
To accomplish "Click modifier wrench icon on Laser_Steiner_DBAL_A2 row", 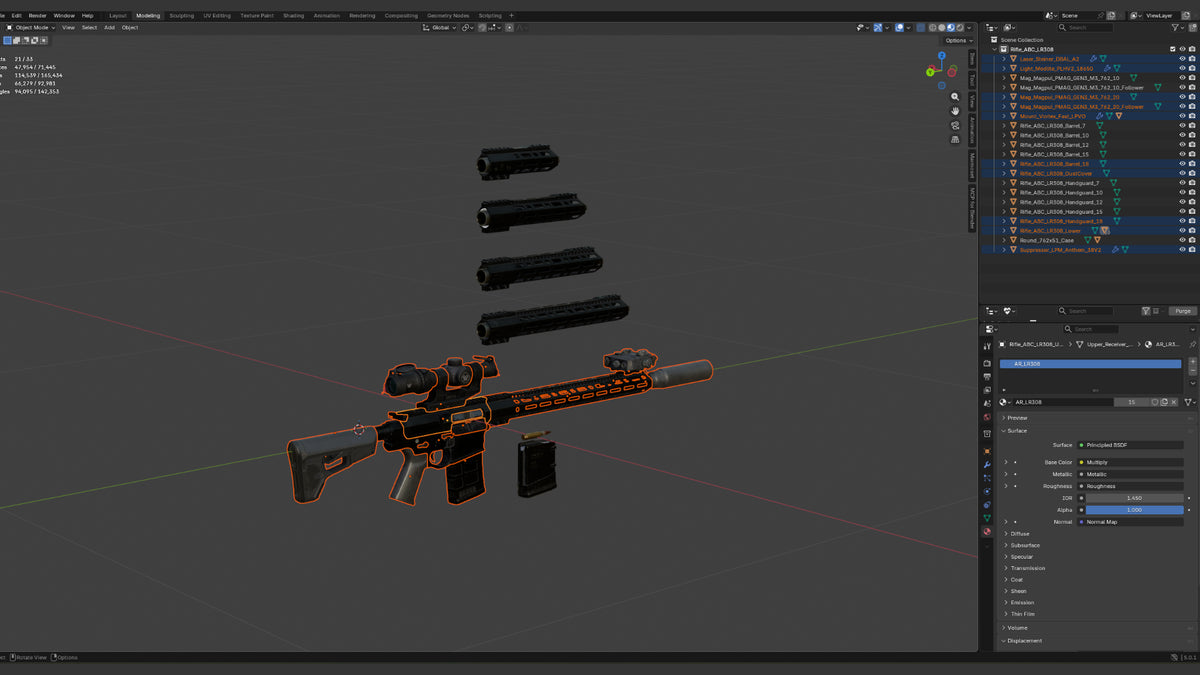I will click(1093, 59).
